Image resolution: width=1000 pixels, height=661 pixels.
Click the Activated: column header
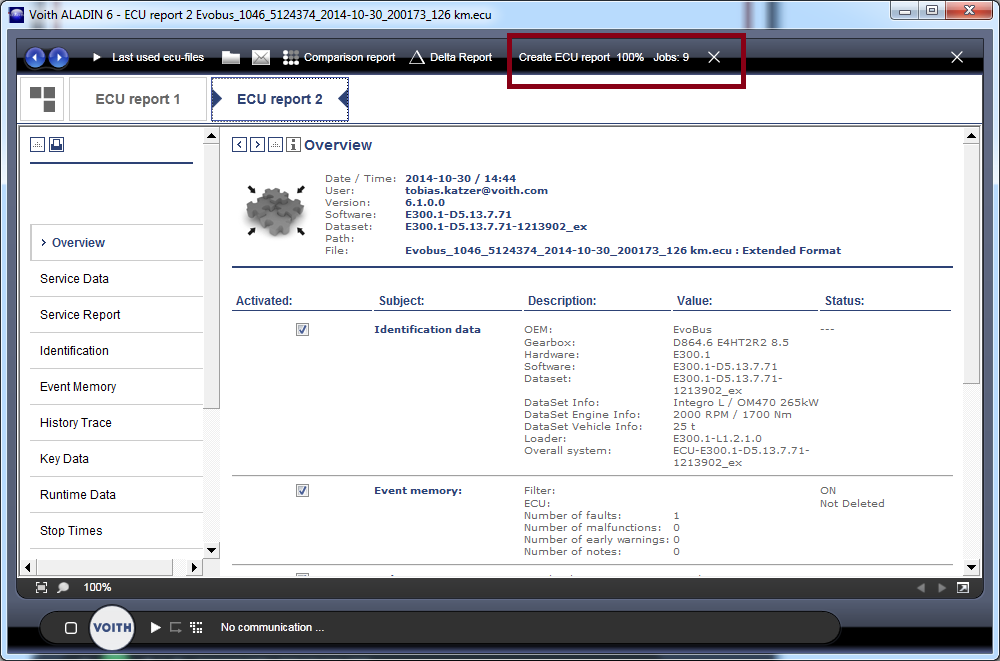coord(264,301)
